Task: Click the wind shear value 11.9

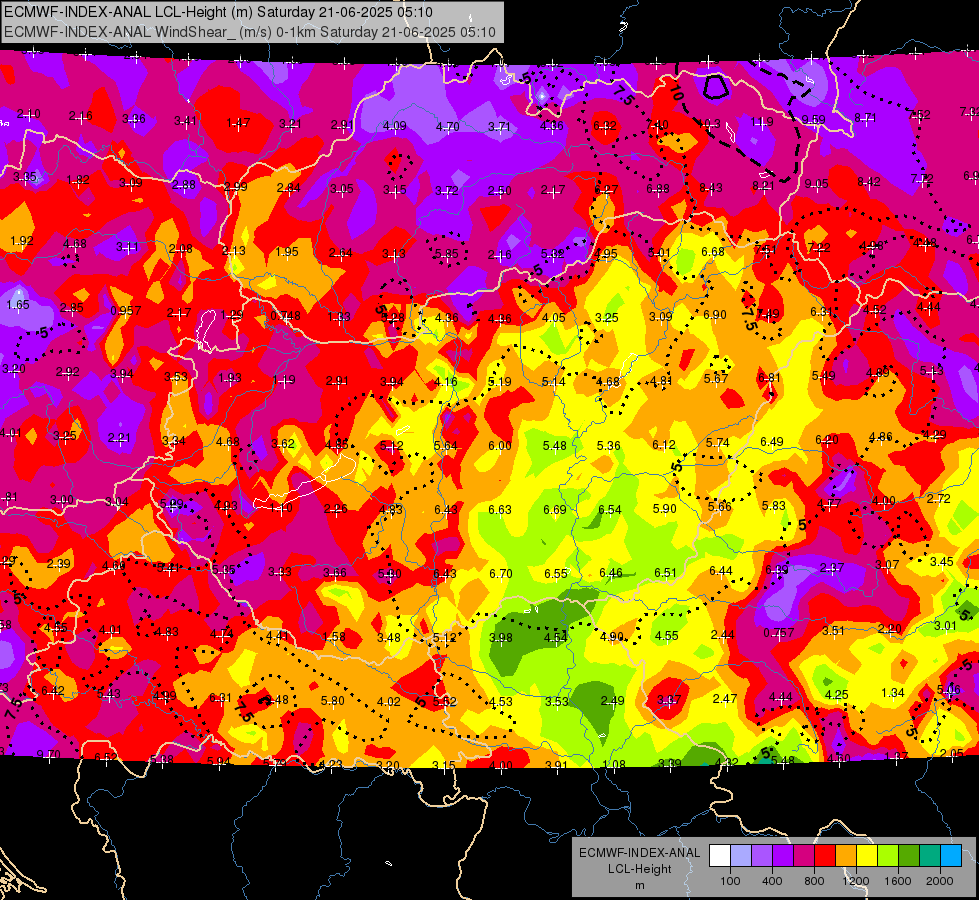Action: click(762, 122)
